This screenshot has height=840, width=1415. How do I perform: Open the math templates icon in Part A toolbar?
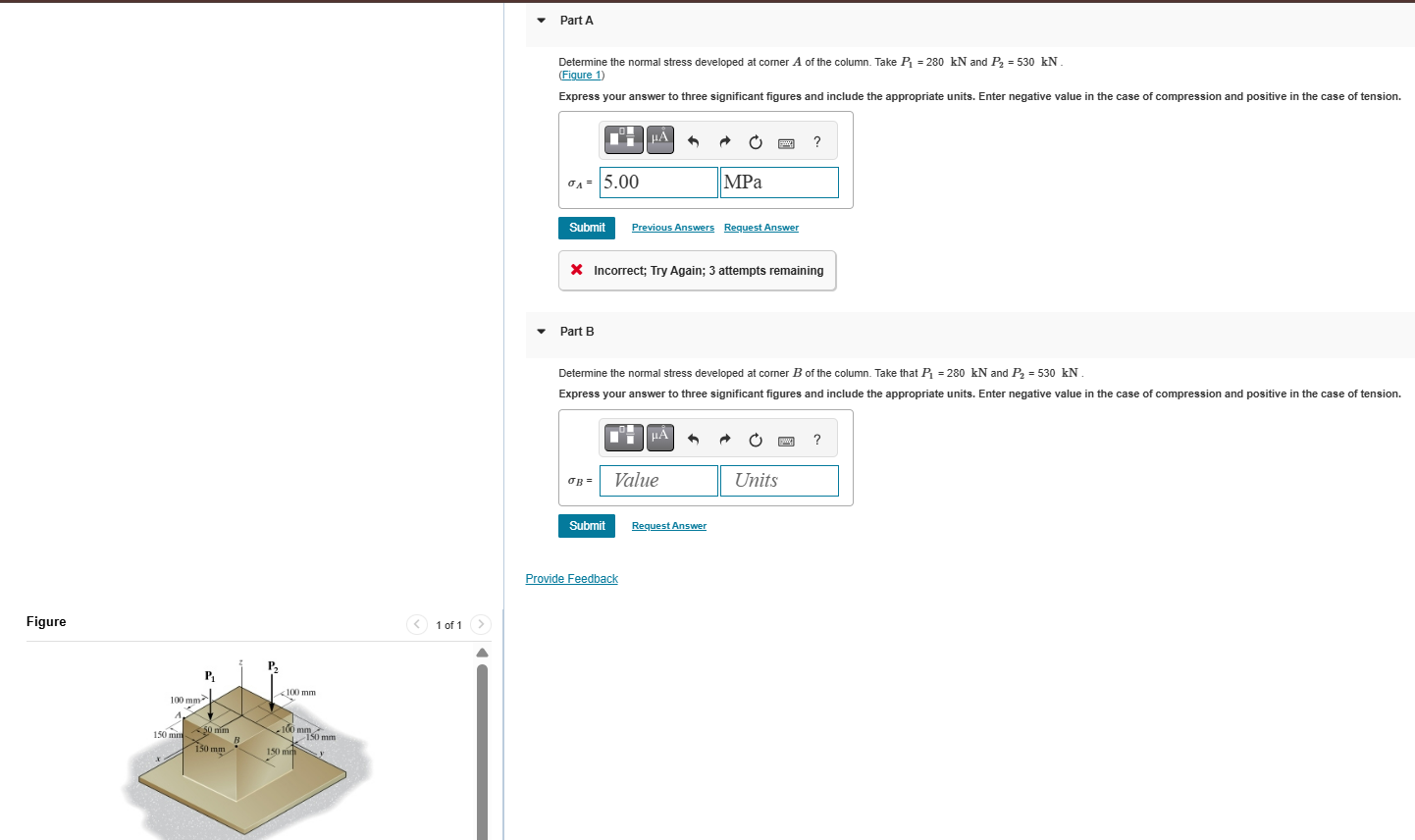[623, 139]
